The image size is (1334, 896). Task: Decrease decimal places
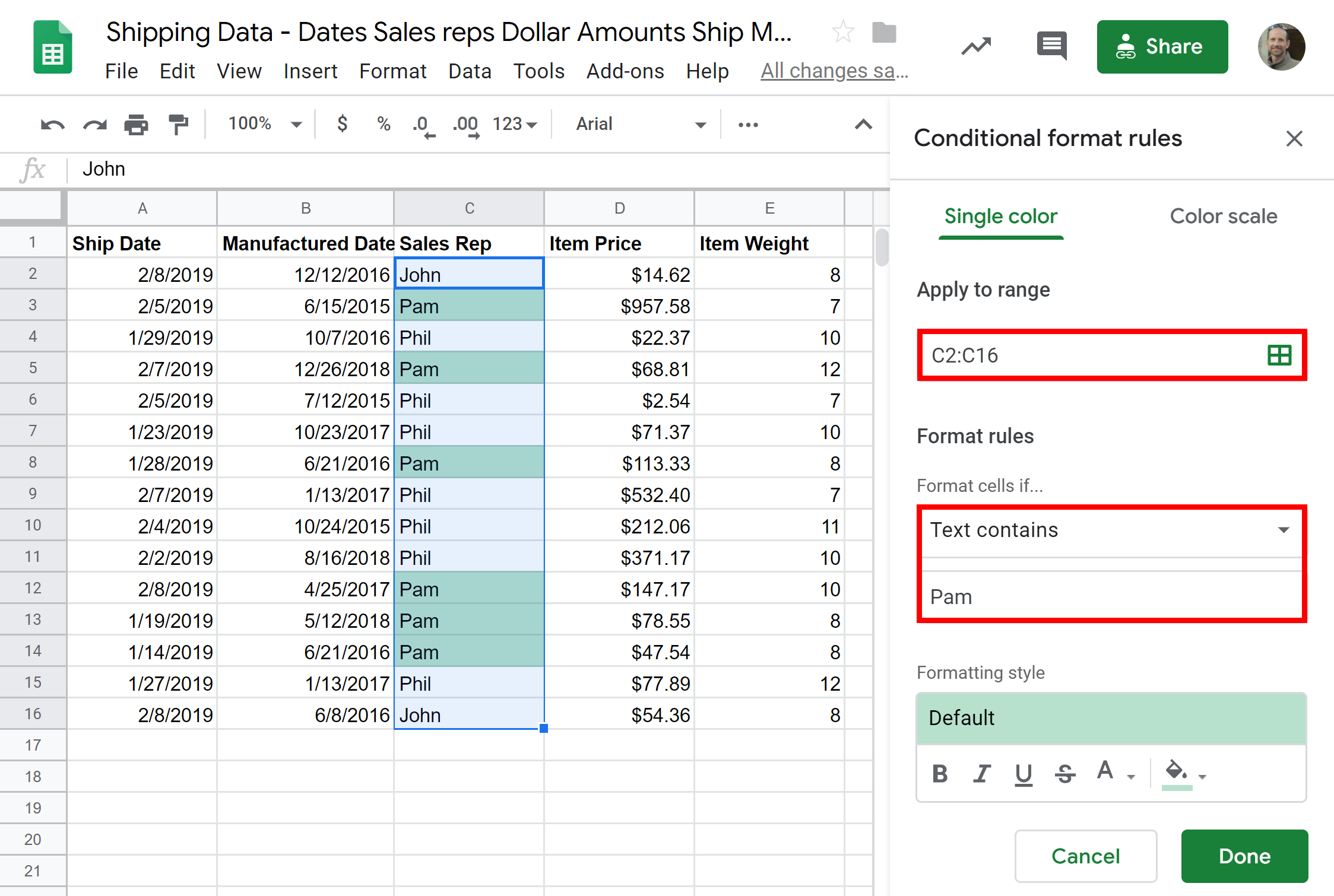tap(424, 126)
